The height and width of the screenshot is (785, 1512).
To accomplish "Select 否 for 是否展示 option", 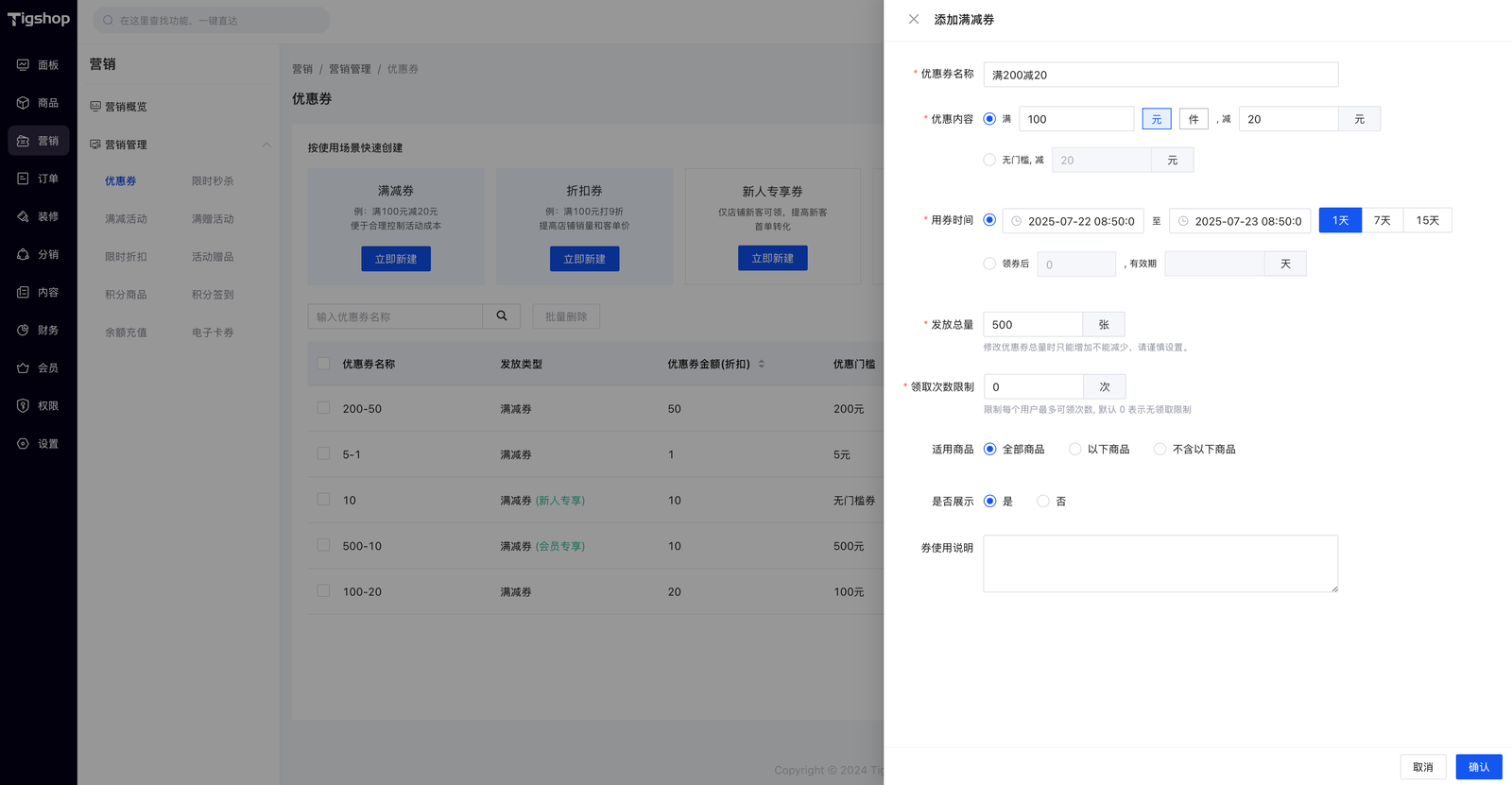I will point(1043,502).
